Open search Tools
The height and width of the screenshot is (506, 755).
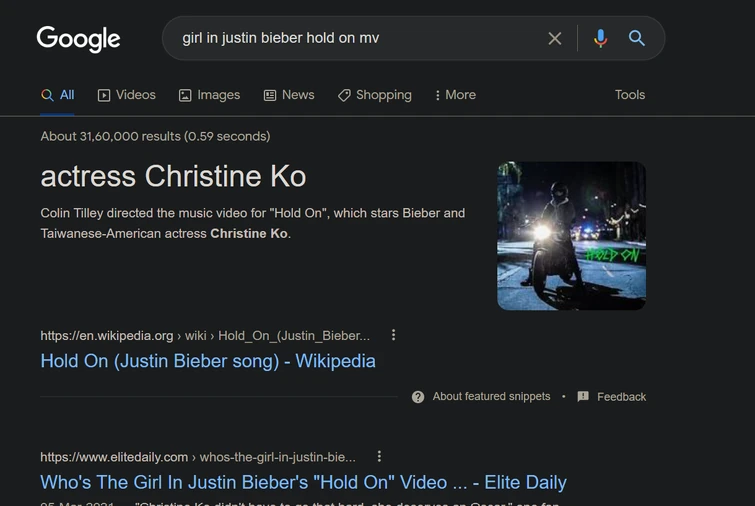pyautogui.click(x=630, y=95)
